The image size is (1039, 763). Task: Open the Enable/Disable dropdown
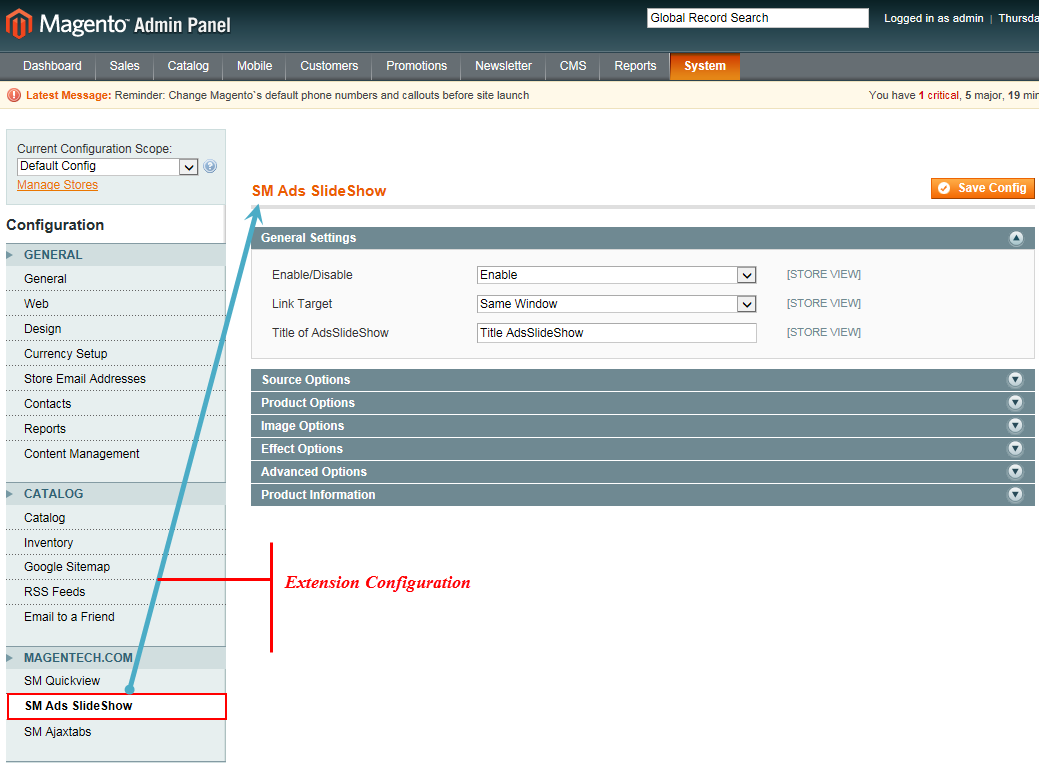[616, 275]
